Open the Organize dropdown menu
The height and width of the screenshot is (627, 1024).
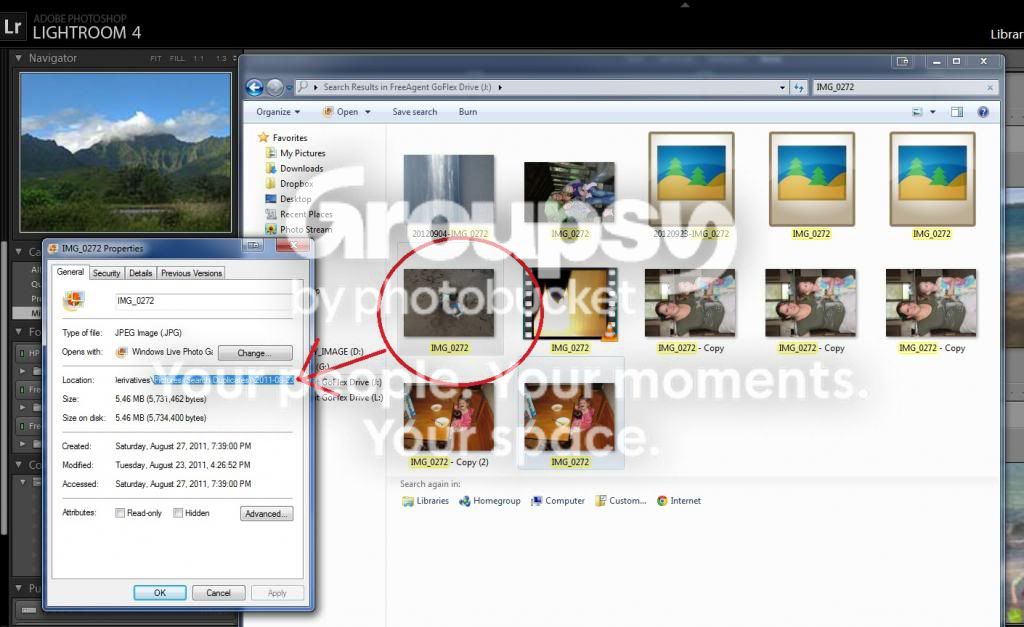[x=278, y=112]
